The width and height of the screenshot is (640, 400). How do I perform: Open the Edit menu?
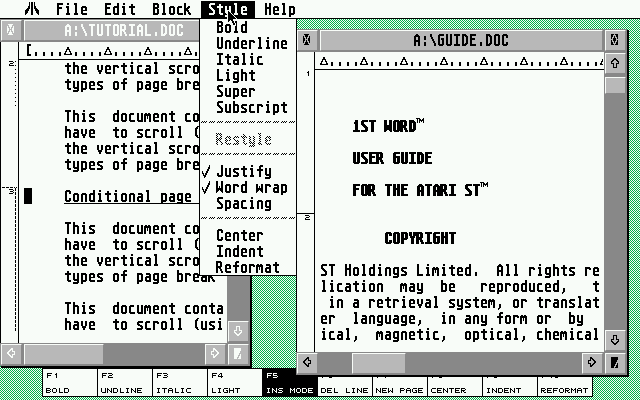tap(120, 9)
